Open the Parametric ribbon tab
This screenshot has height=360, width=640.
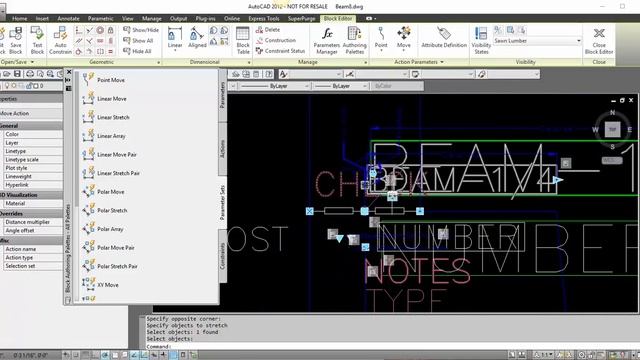100,18
